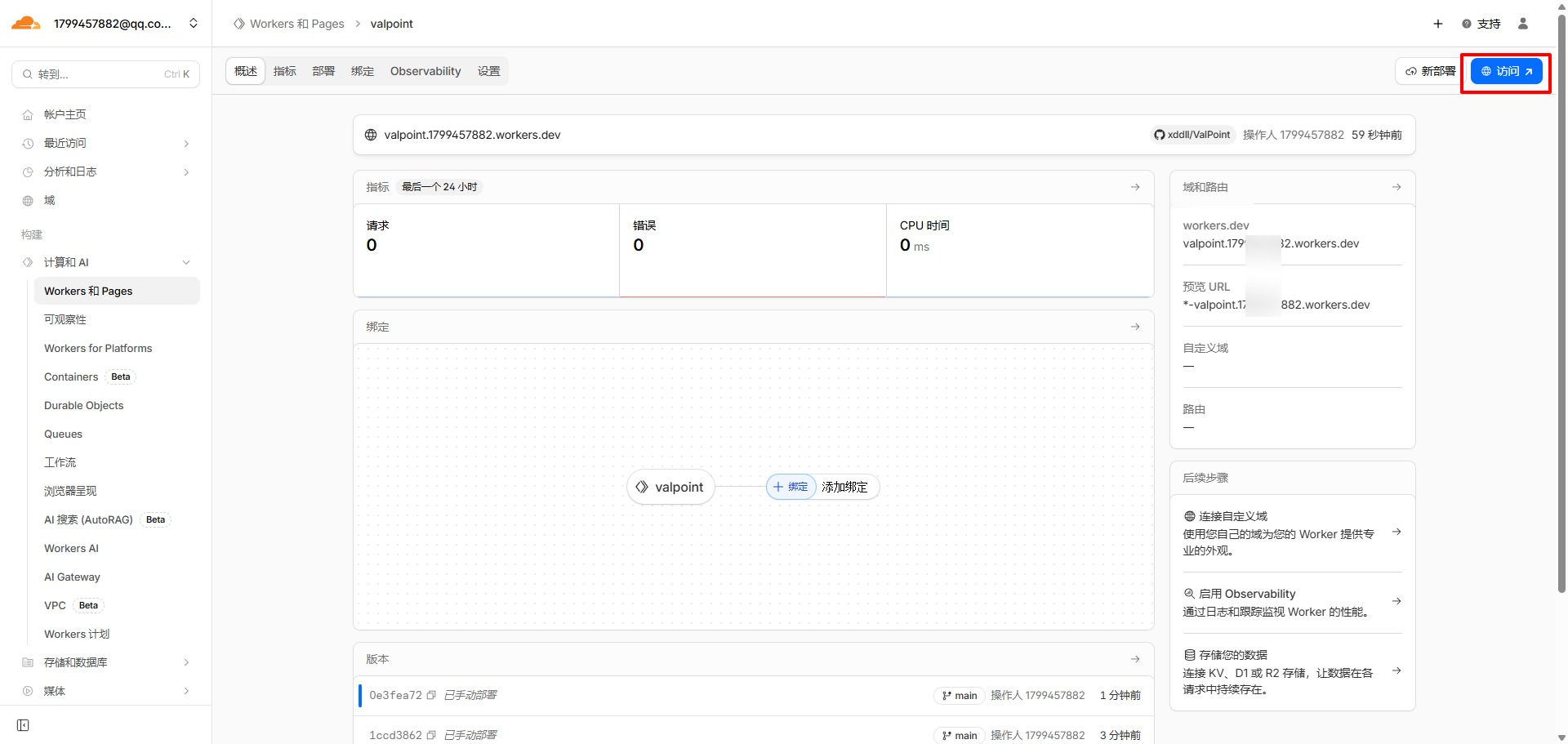Open 域和路由 panel arrow

click(1396, 187)
